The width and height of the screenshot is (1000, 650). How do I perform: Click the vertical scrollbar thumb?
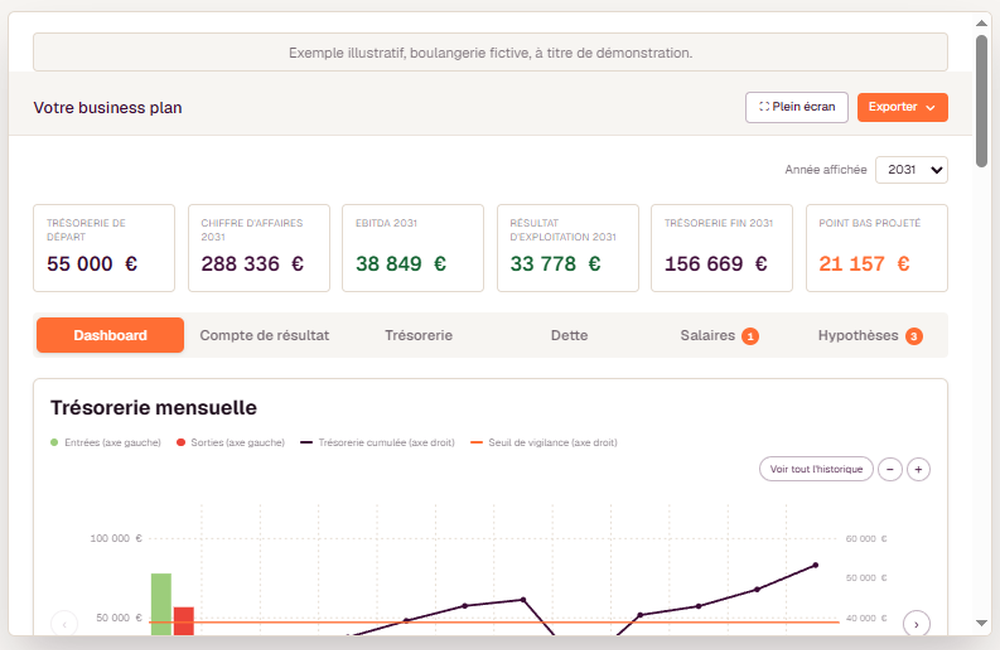pyautogui.click(x=982, y=101)
